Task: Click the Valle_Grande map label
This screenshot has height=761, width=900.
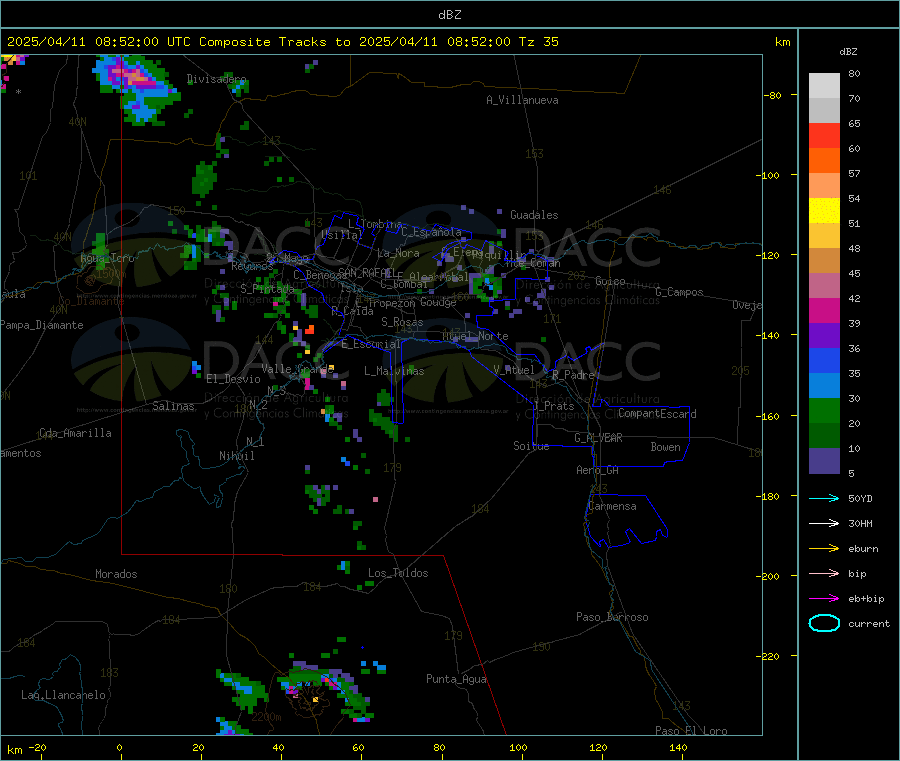Action: (x=297, y=368)
